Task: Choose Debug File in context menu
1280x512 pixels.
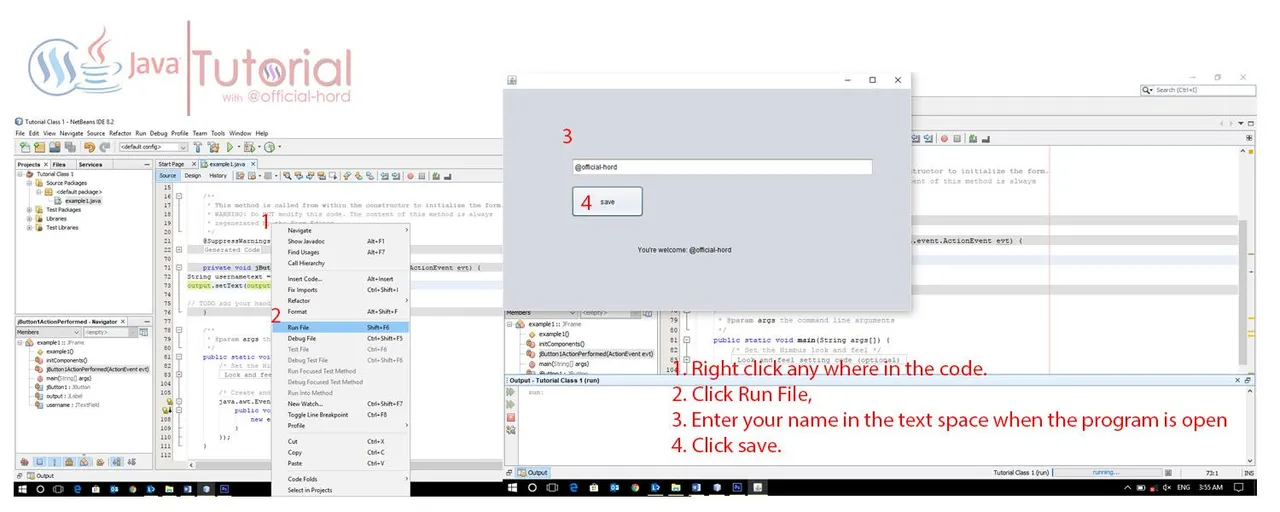Action: coord(341,338)
